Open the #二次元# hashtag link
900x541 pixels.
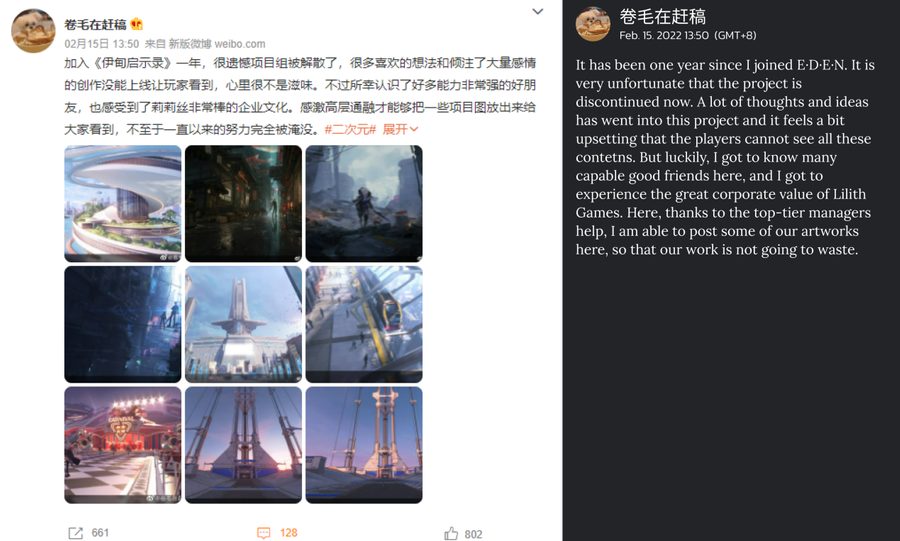click(x=350, y=130)
